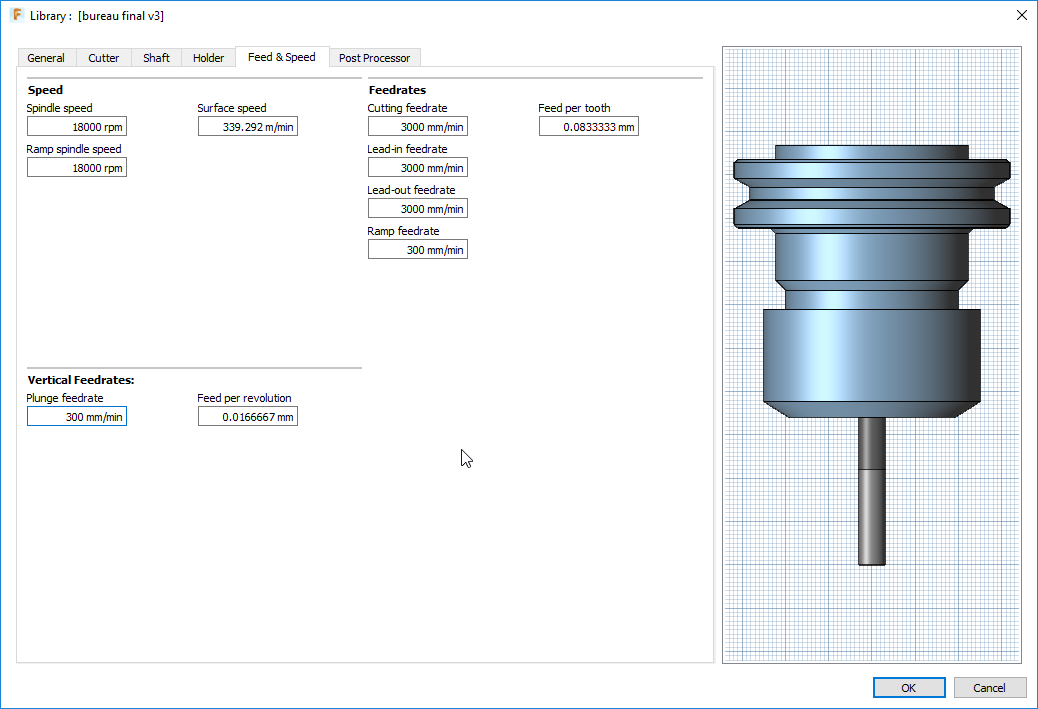Click the Ramp feedrate label
This screenshot has height=709, width=1038.
click(403, 231)
